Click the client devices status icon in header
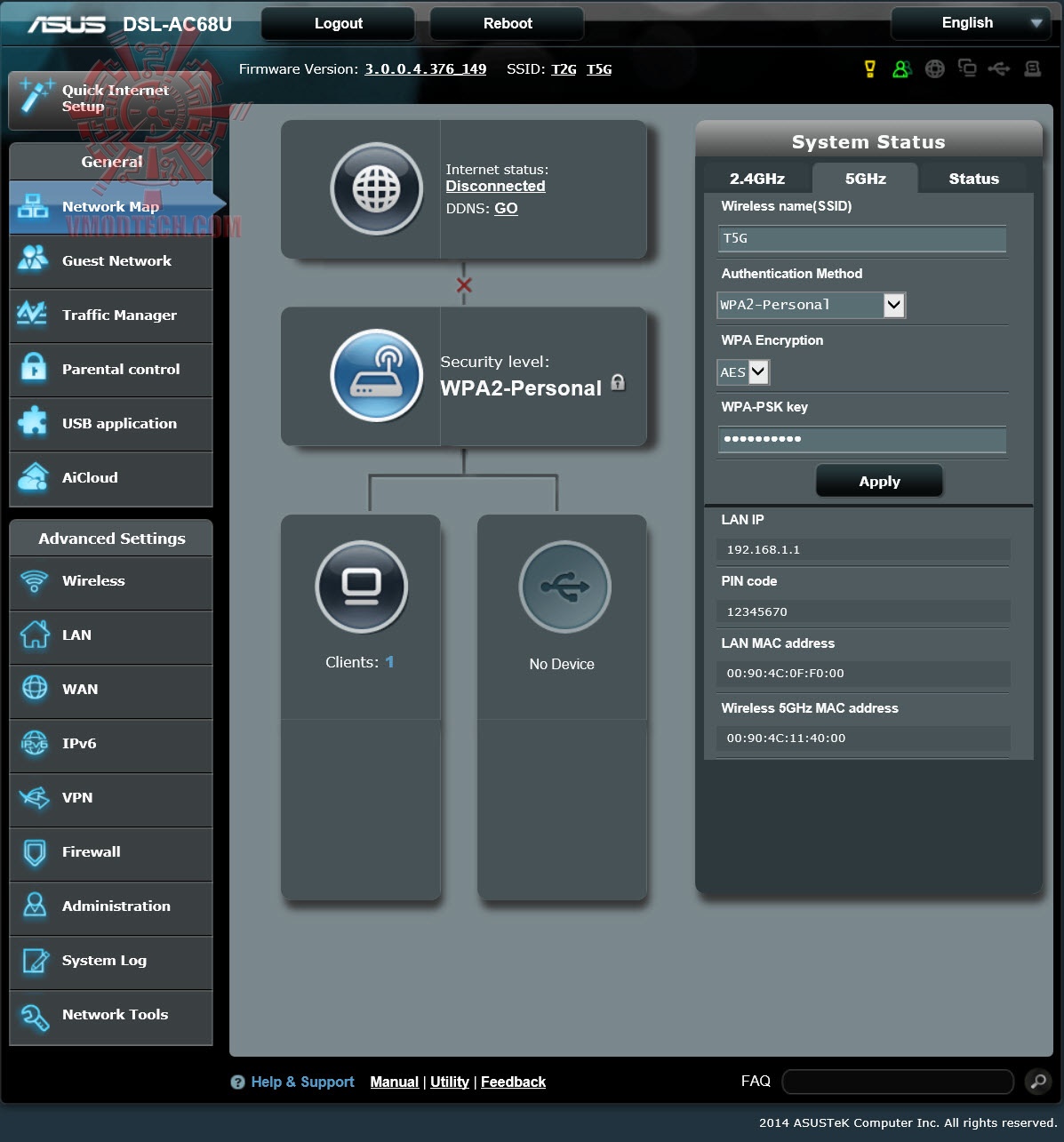Image resolution: width=1064 pixels, height=1142 pixels. click(967, 68)
